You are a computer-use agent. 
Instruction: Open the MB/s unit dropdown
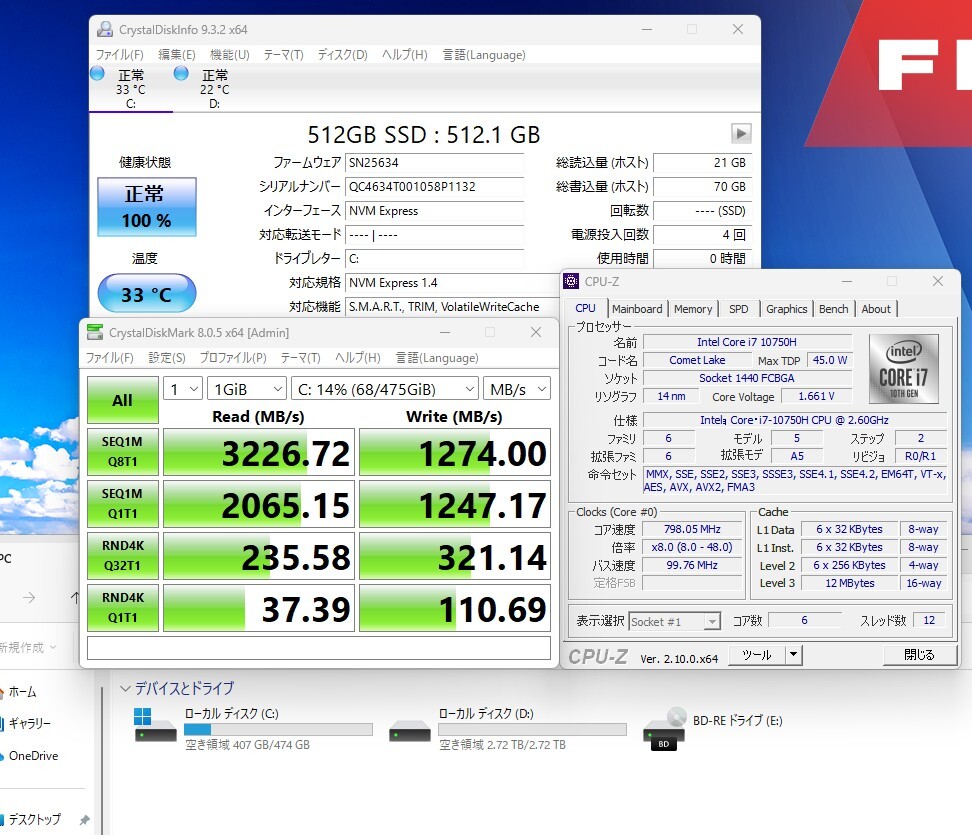pos(516,389)
